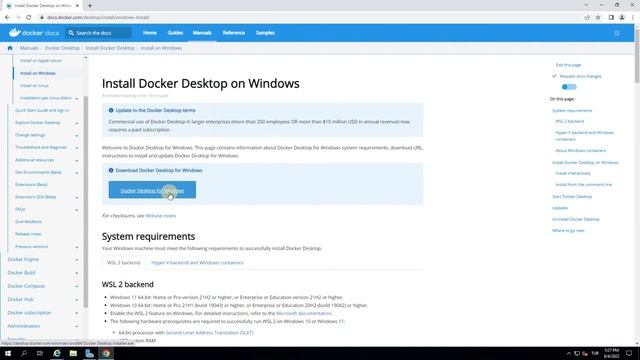The image size is (640, 360).
Task: Jump to Uninstall Docker Desktop in outline
Action: click(x=576, y=219)
